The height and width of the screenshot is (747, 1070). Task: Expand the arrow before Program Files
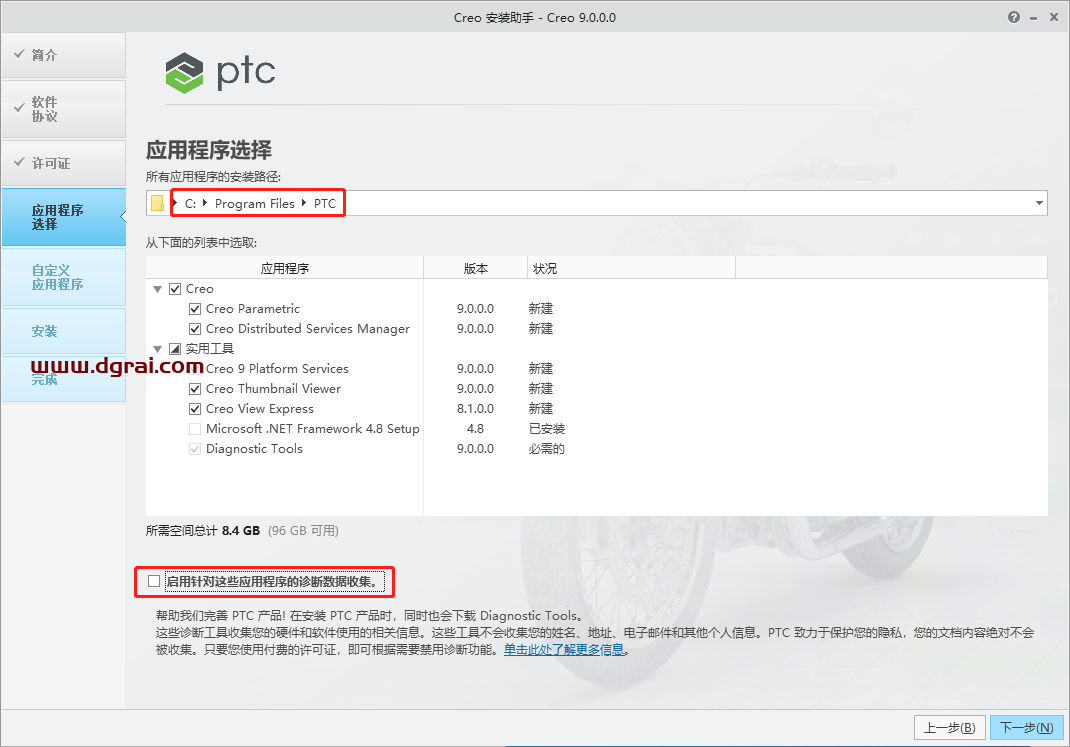[x=205, y=203]
